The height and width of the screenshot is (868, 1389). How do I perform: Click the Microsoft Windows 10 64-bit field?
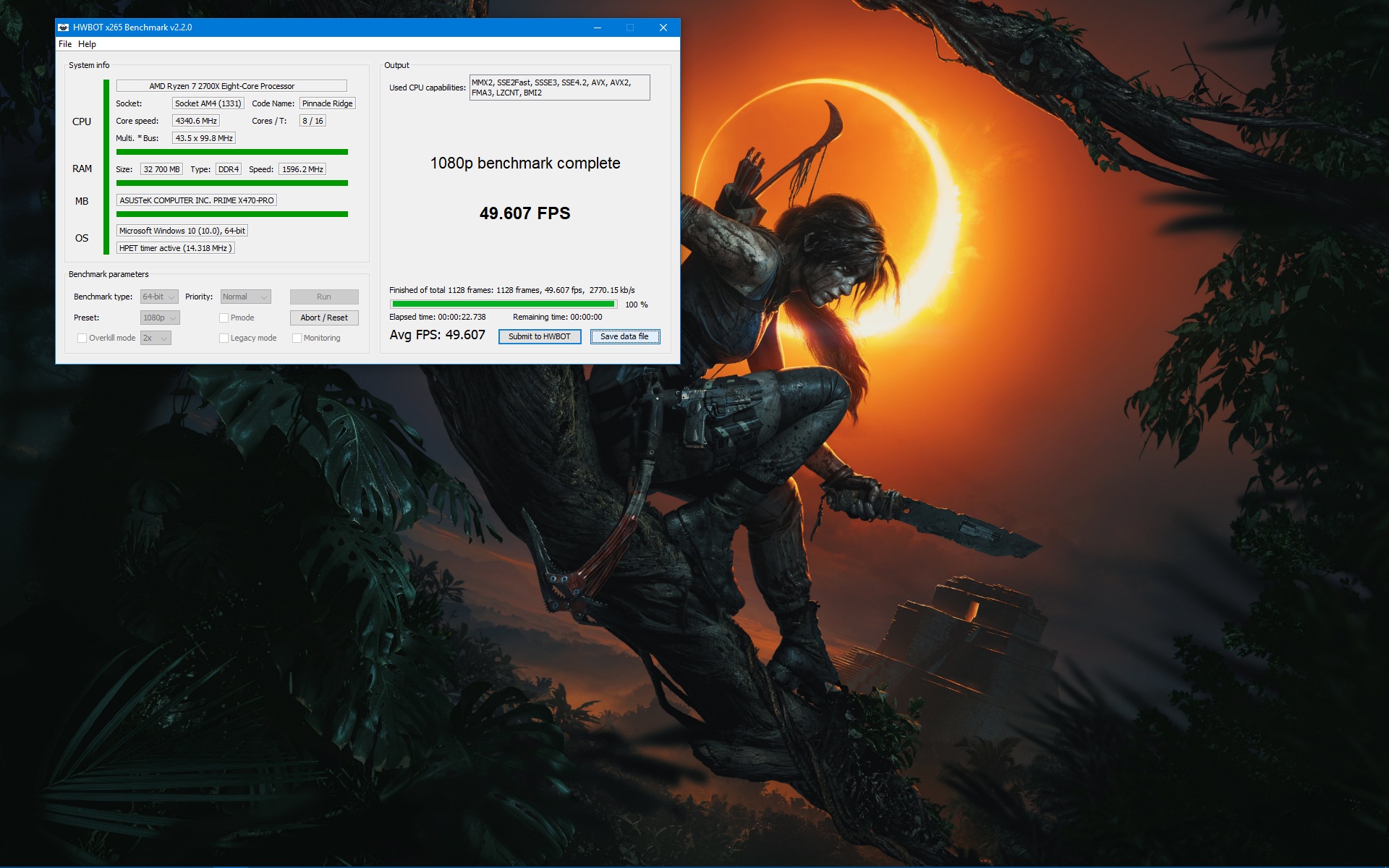[182, 231]
